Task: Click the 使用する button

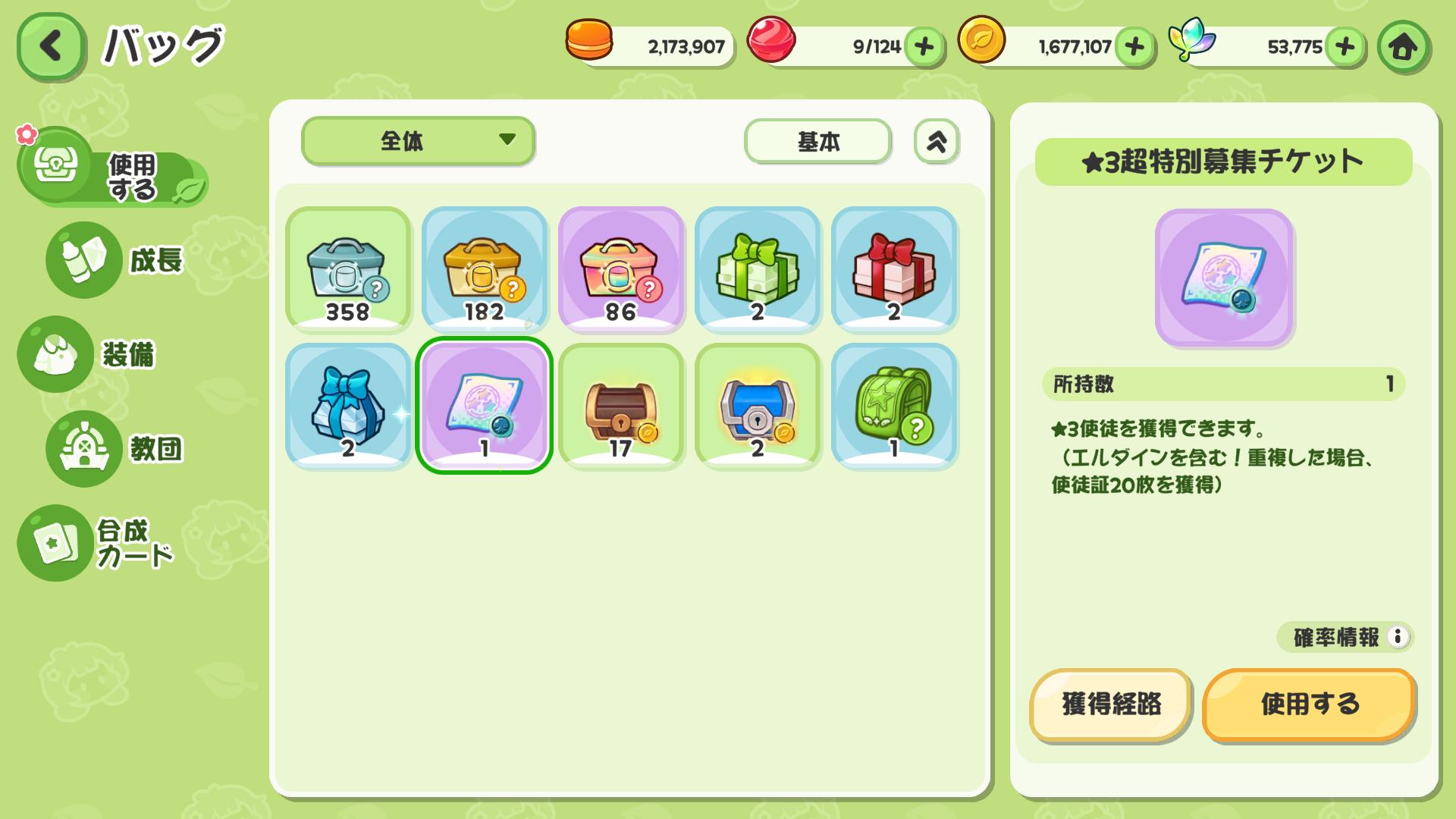Action: (1309, 704)
